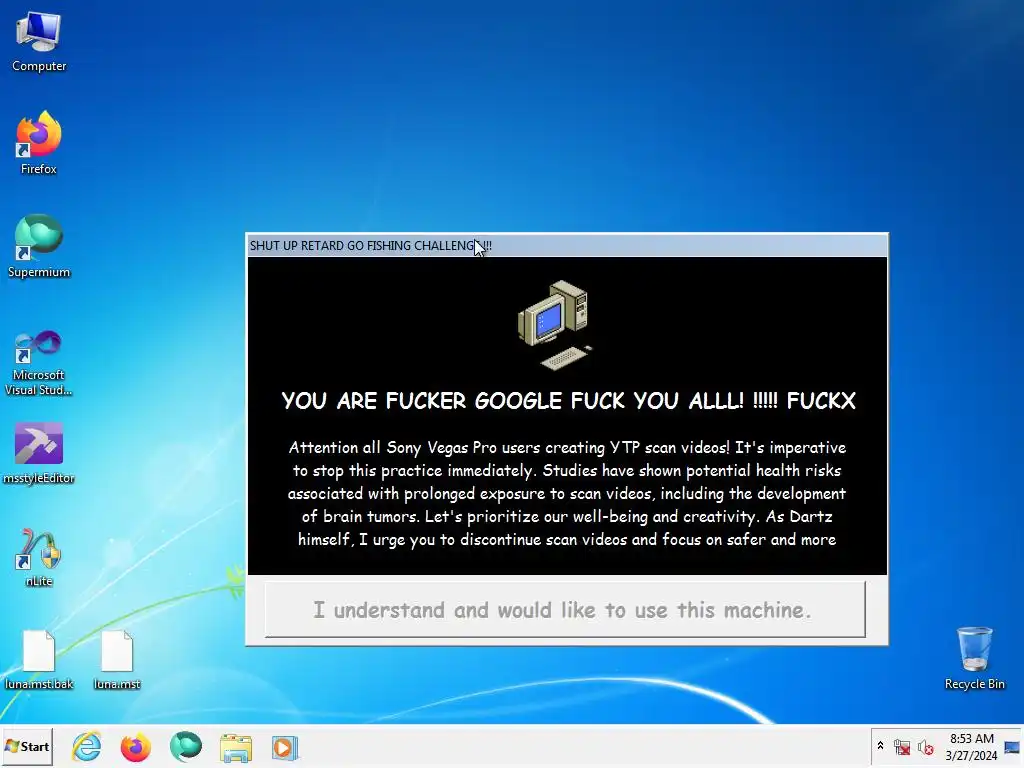1024x768 pixels.
Task: Select the msstyleEditor desktop icon
Action: coord(39,454)
